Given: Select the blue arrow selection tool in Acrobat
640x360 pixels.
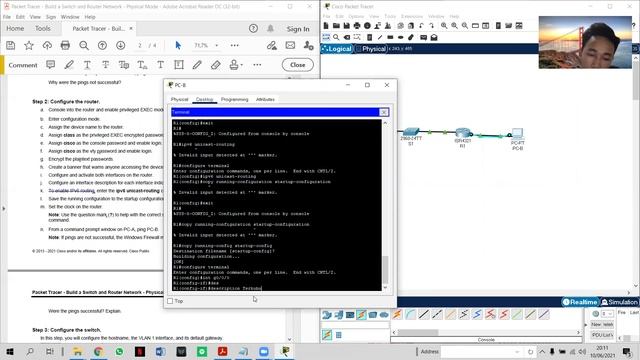Looking at the screenshot, I should click(178, 45).
